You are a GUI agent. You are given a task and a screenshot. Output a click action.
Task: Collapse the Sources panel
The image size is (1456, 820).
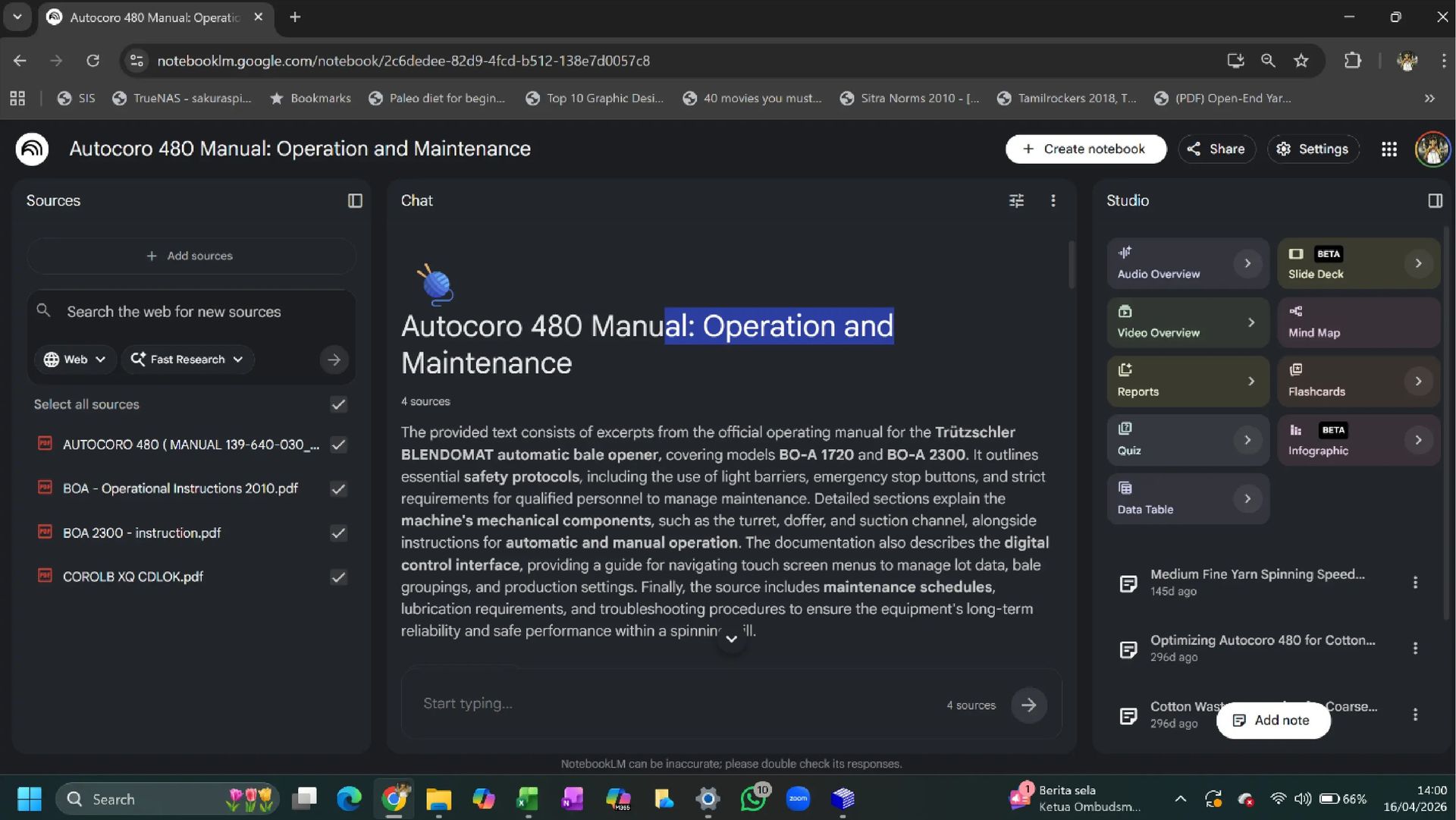pyautogui.click(x=355, y=200)
